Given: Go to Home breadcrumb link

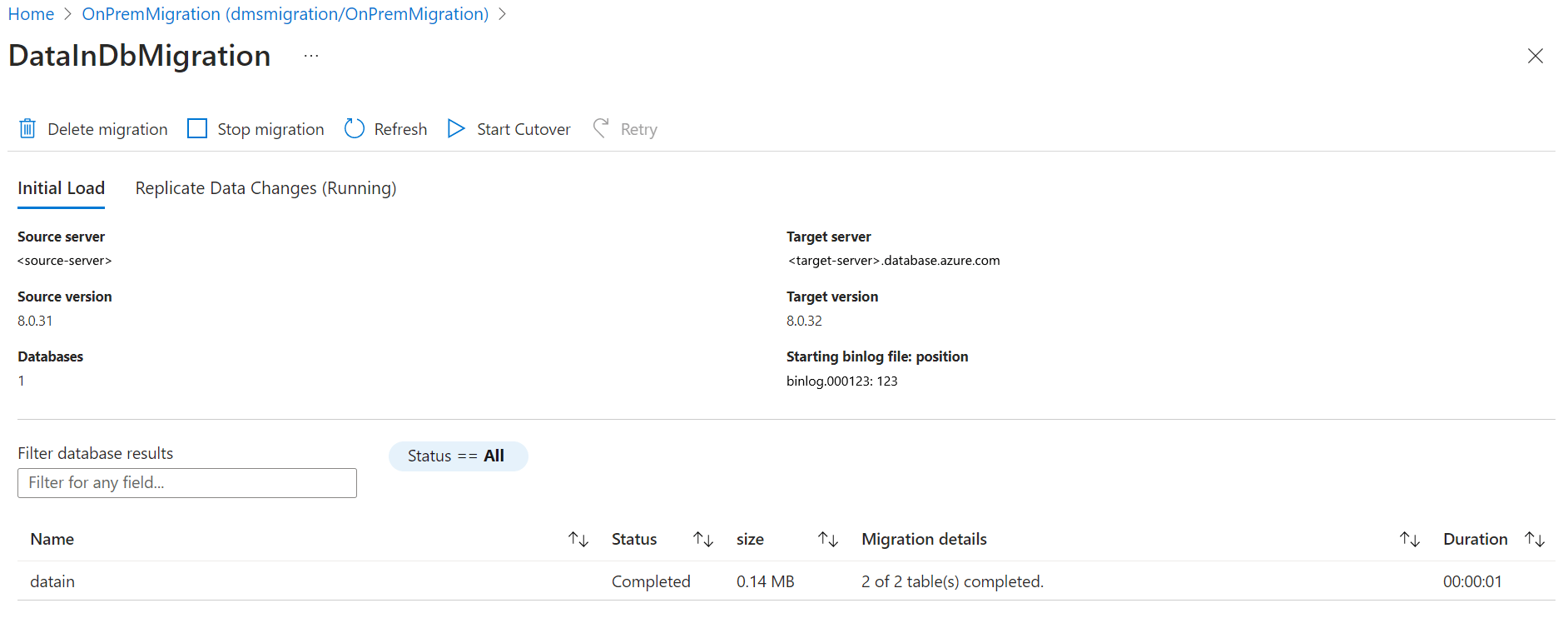Looking at the screenshot, I should [x=31, y=14].
